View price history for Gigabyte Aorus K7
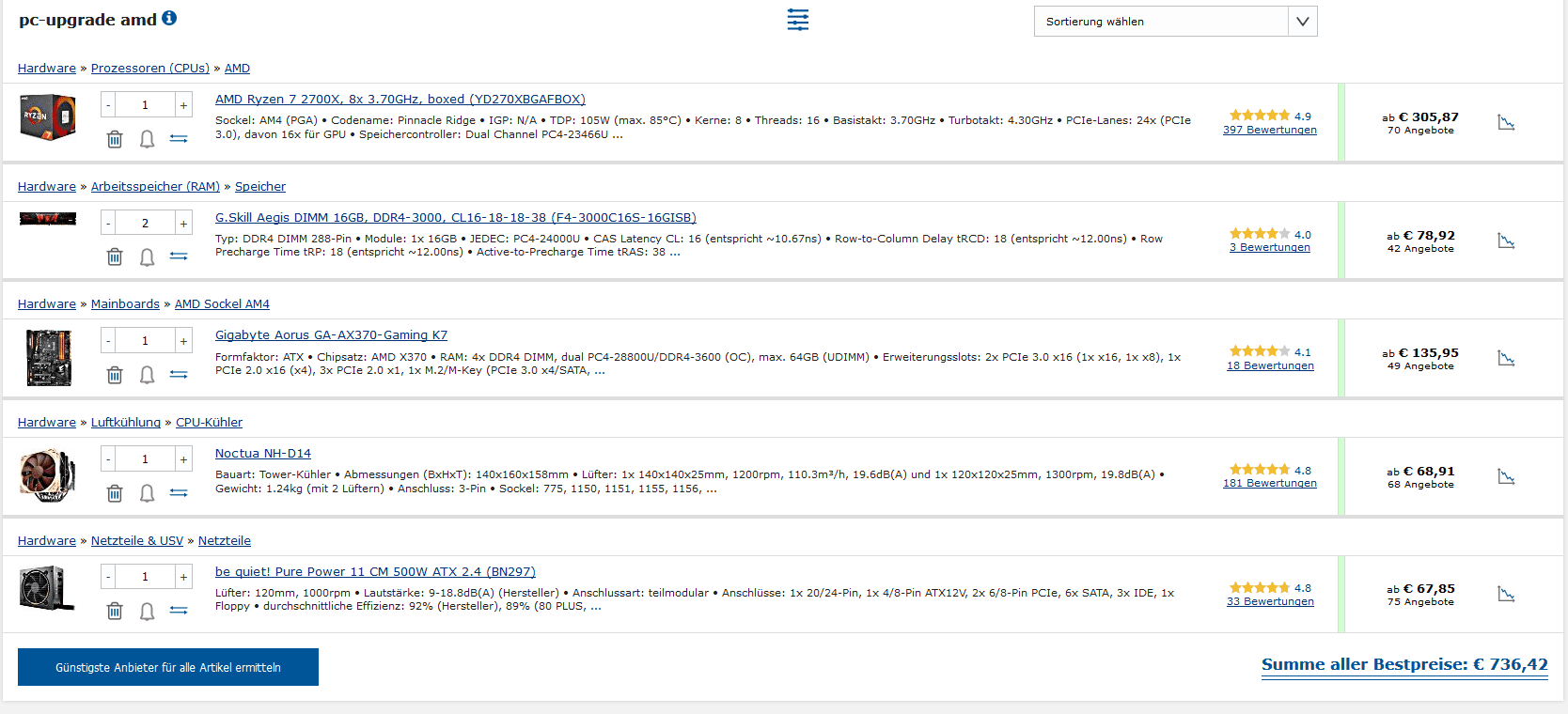 click(1506, 359)
